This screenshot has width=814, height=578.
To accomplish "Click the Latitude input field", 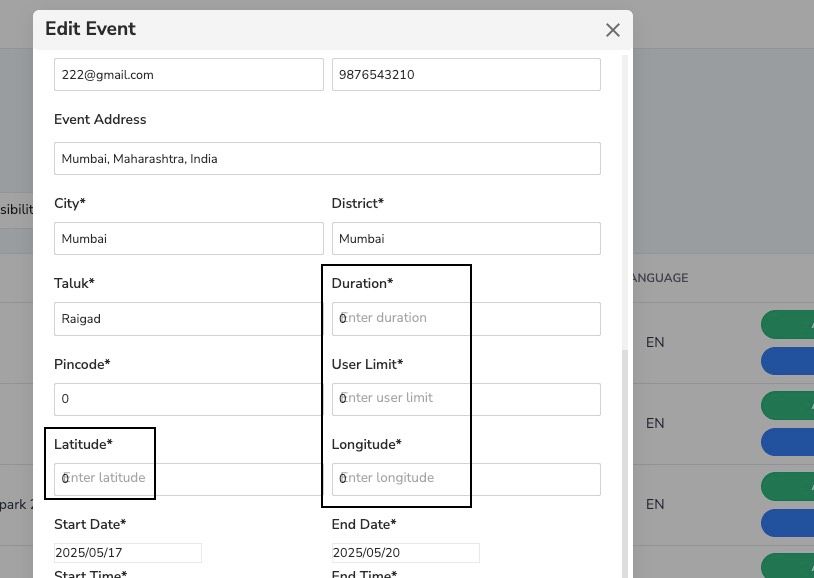I will tap(188, 479).
